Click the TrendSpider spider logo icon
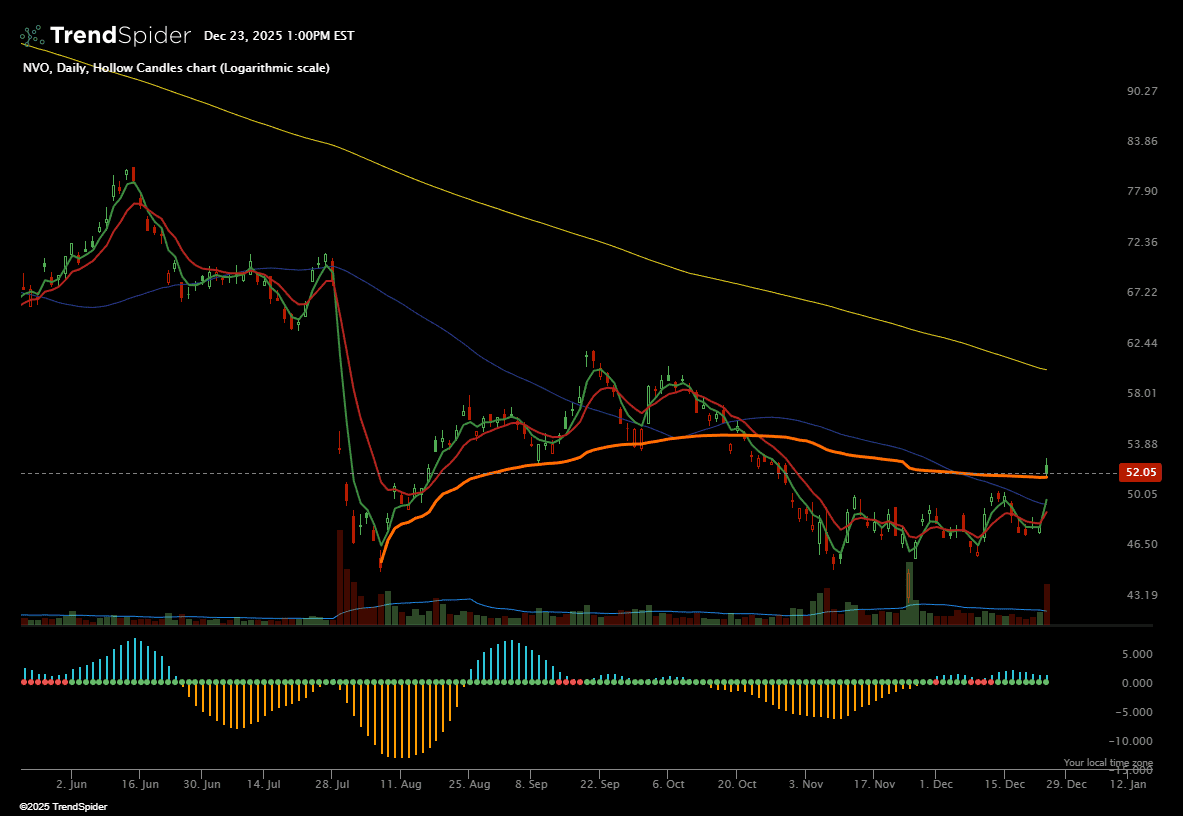Image resolution: width=1183 pixels, height=816 pixels. [32, 36]
